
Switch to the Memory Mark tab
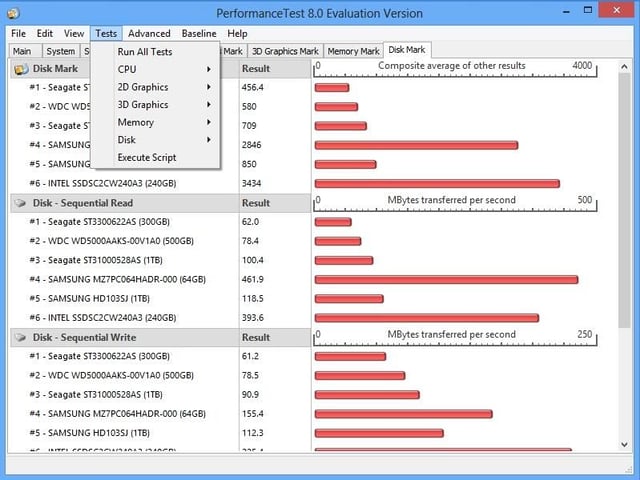pyautogui.click(x=353, y=51)
